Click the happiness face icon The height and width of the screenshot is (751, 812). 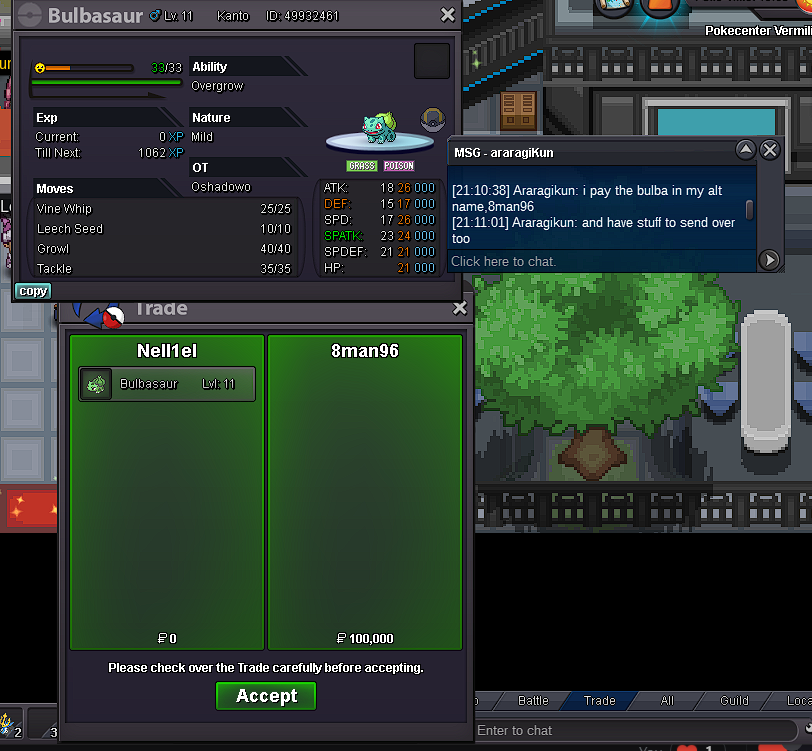(40, 68)
